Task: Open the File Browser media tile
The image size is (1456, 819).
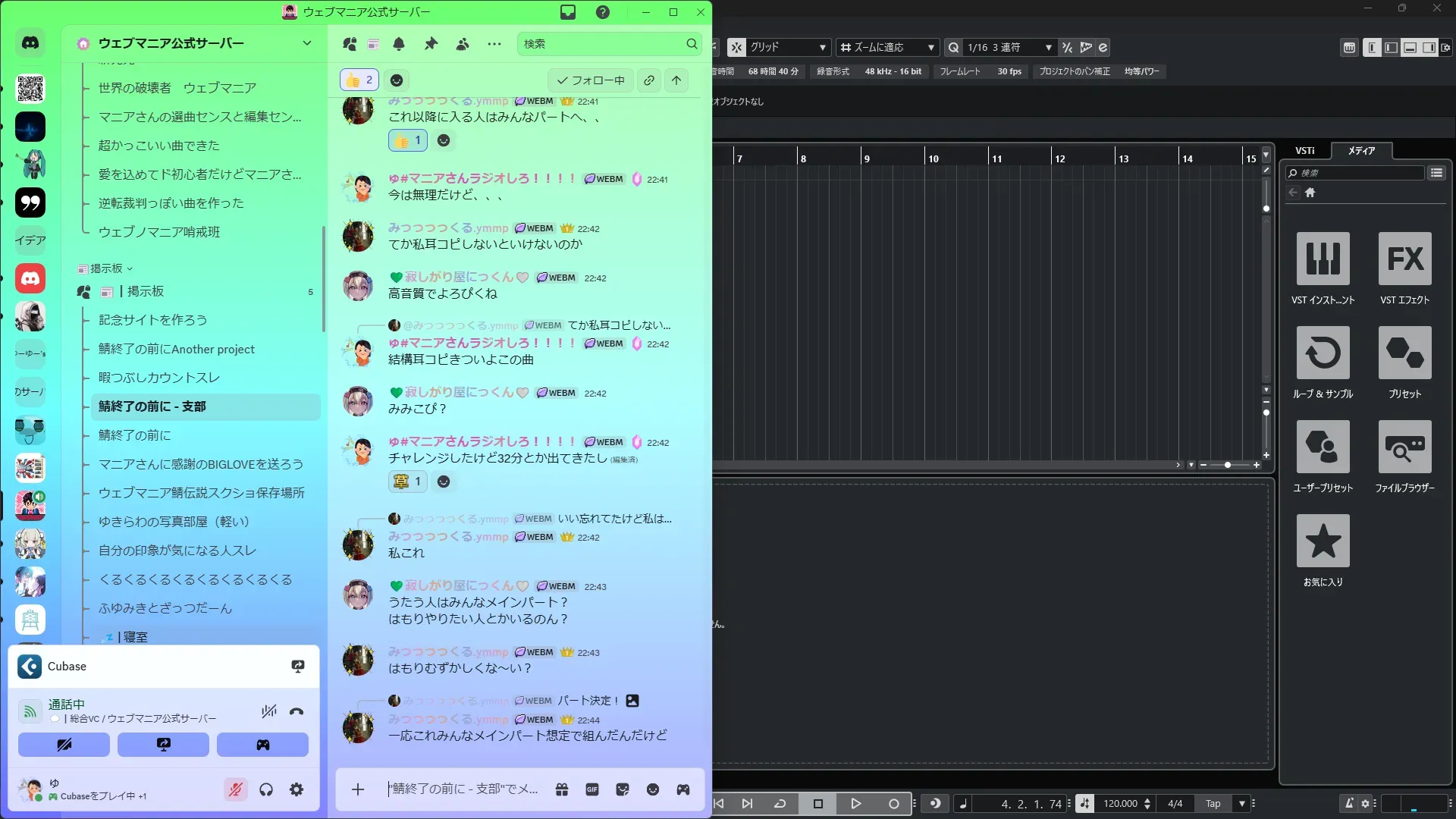Action: tap(1404, 447)
